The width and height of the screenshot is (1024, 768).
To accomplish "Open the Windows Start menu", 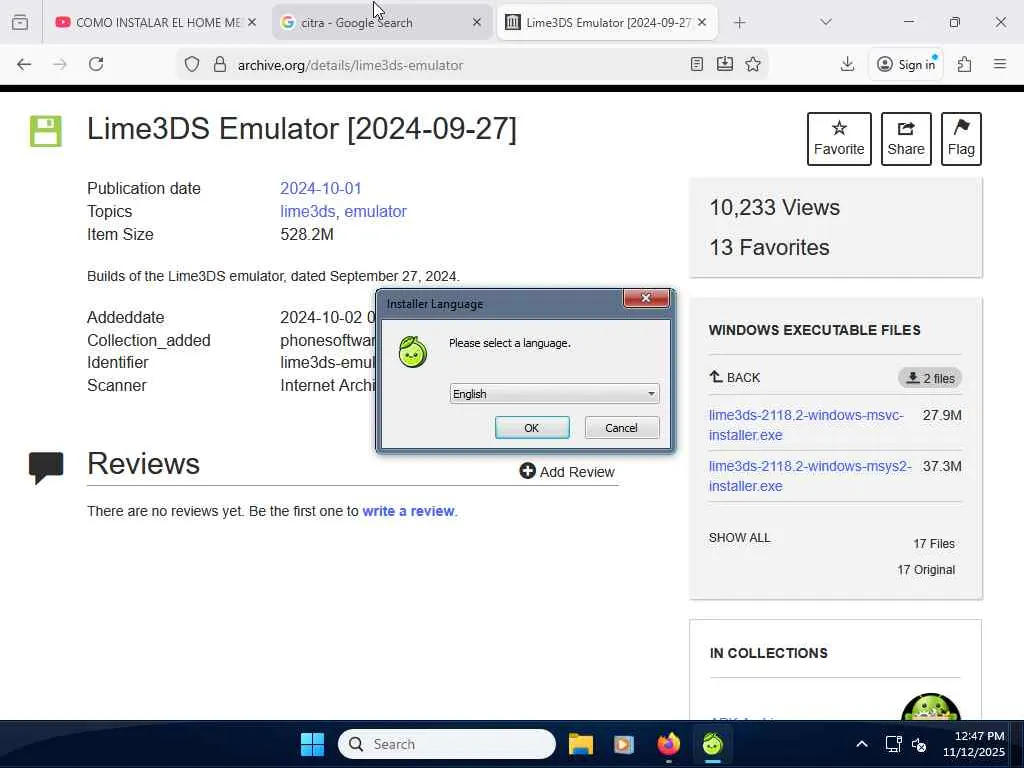I will 312,744.
